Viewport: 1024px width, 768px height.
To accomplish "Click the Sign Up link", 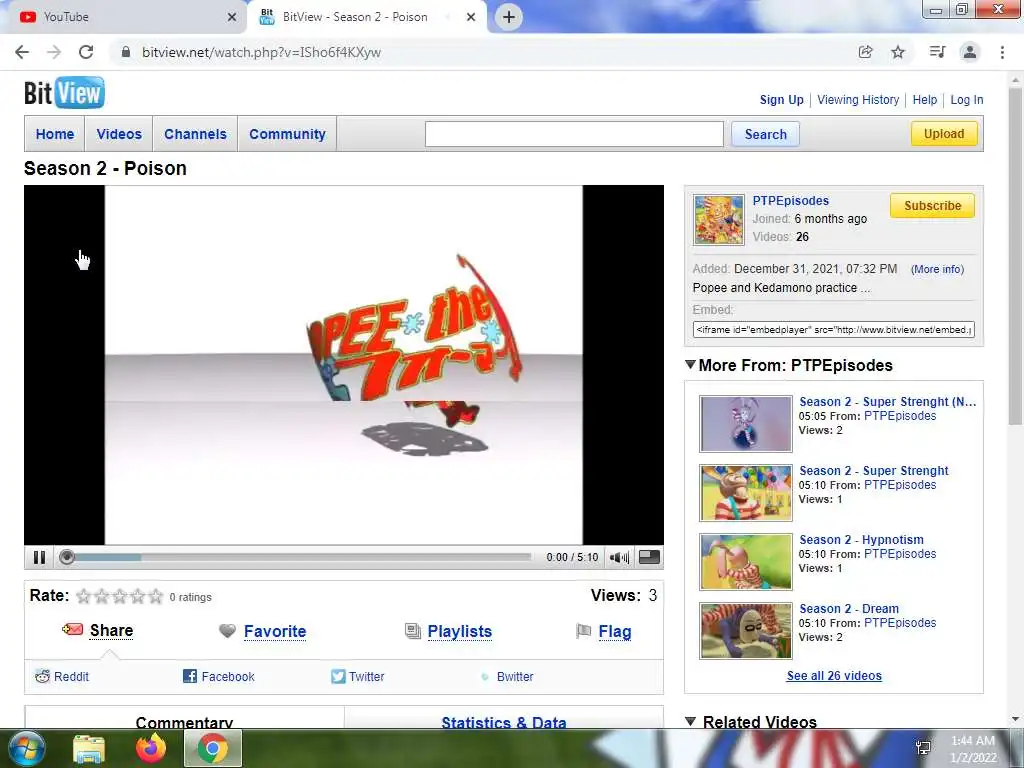I will (x=781, y=100).
